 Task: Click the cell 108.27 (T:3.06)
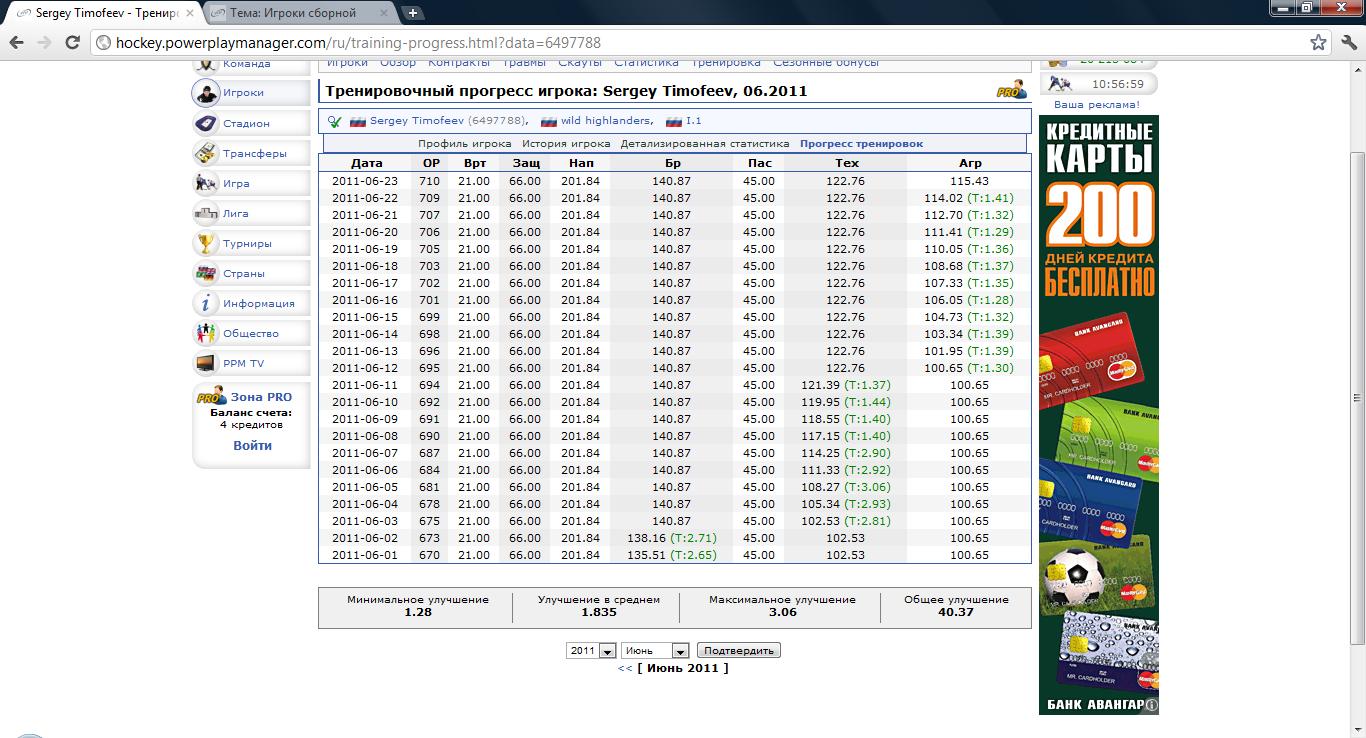point(846,487)
